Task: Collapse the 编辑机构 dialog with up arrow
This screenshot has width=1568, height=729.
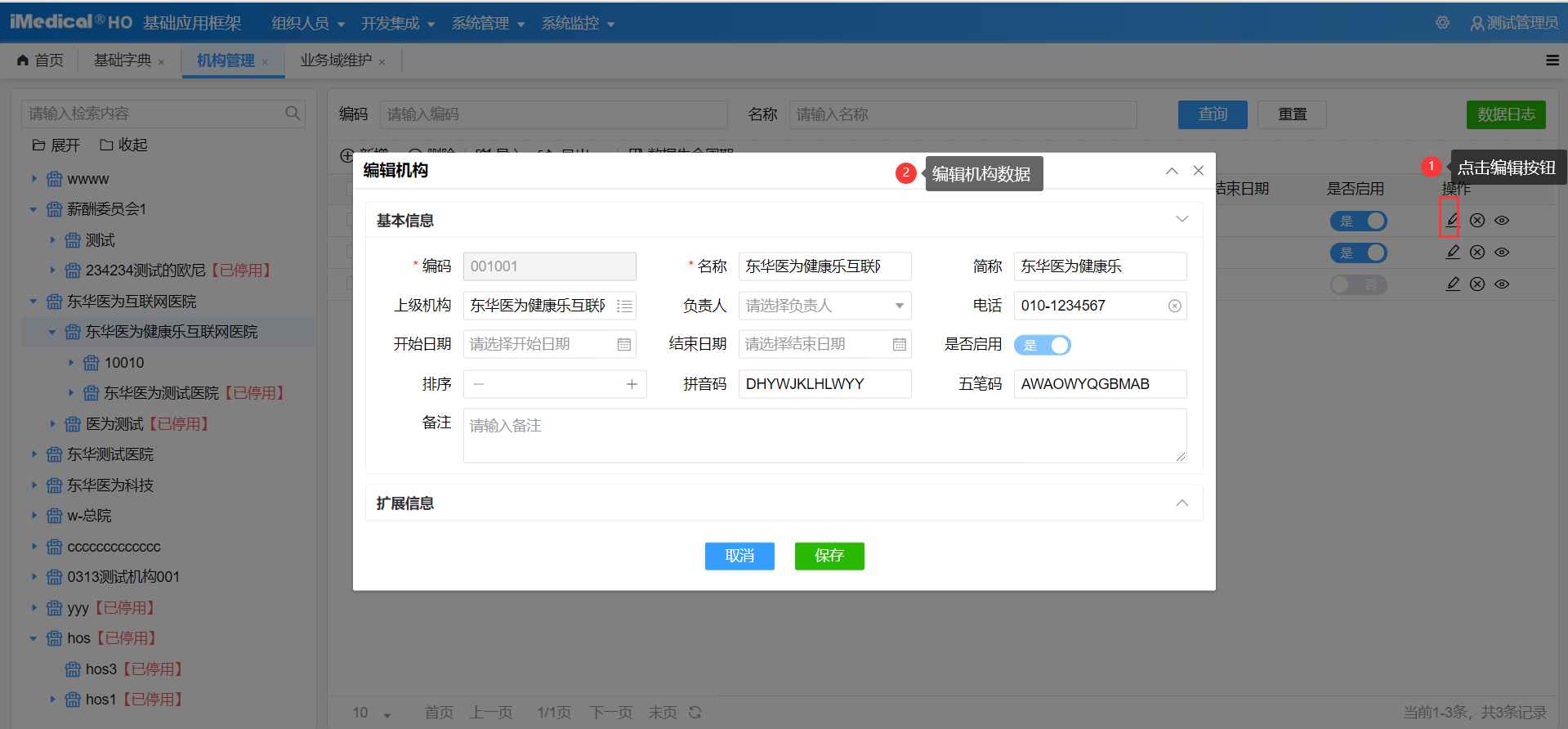Action: (1172, 170)
